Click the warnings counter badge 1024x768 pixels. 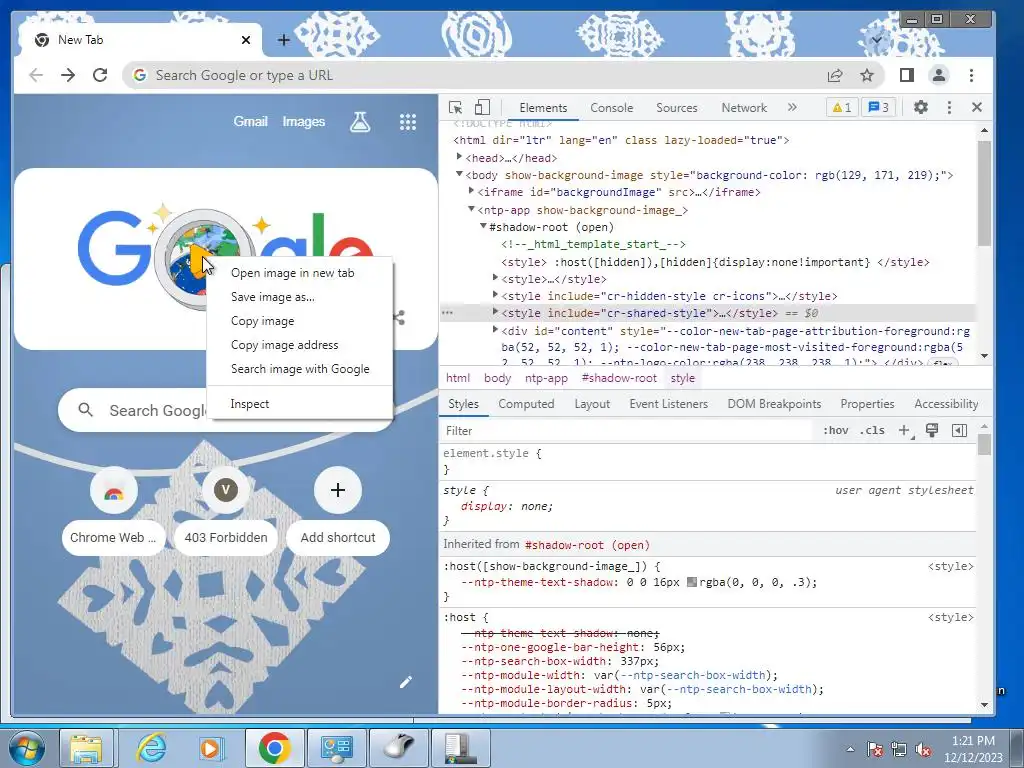[842, 108]
